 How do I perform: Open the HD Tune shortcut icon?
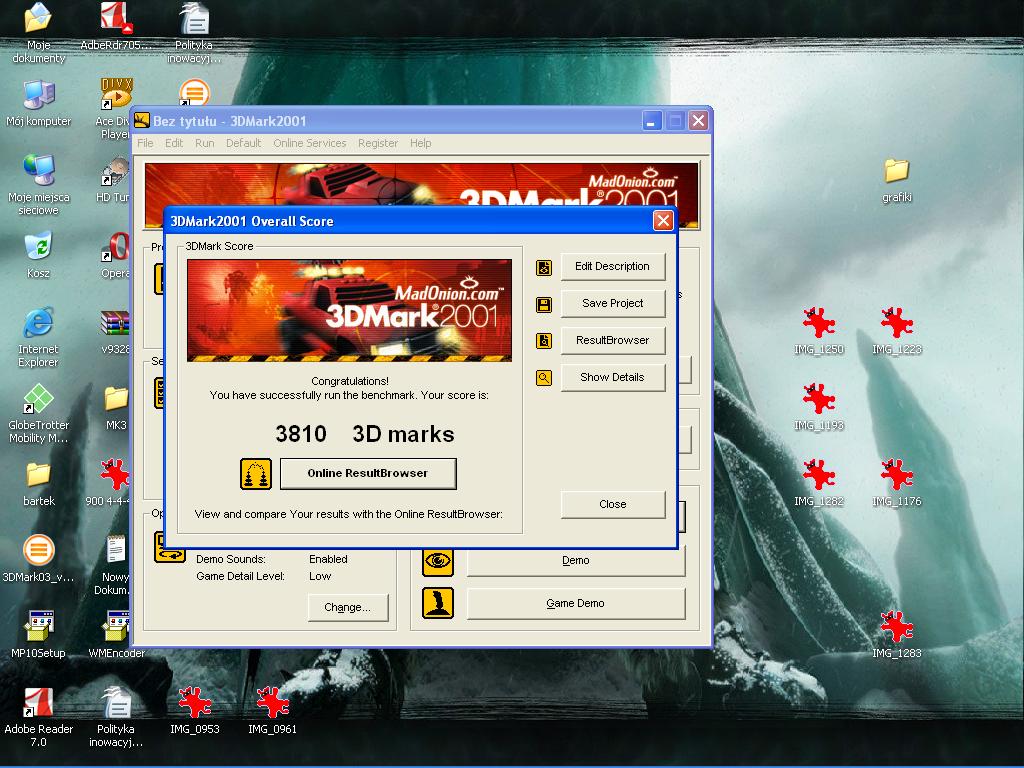tap(114, 180)
